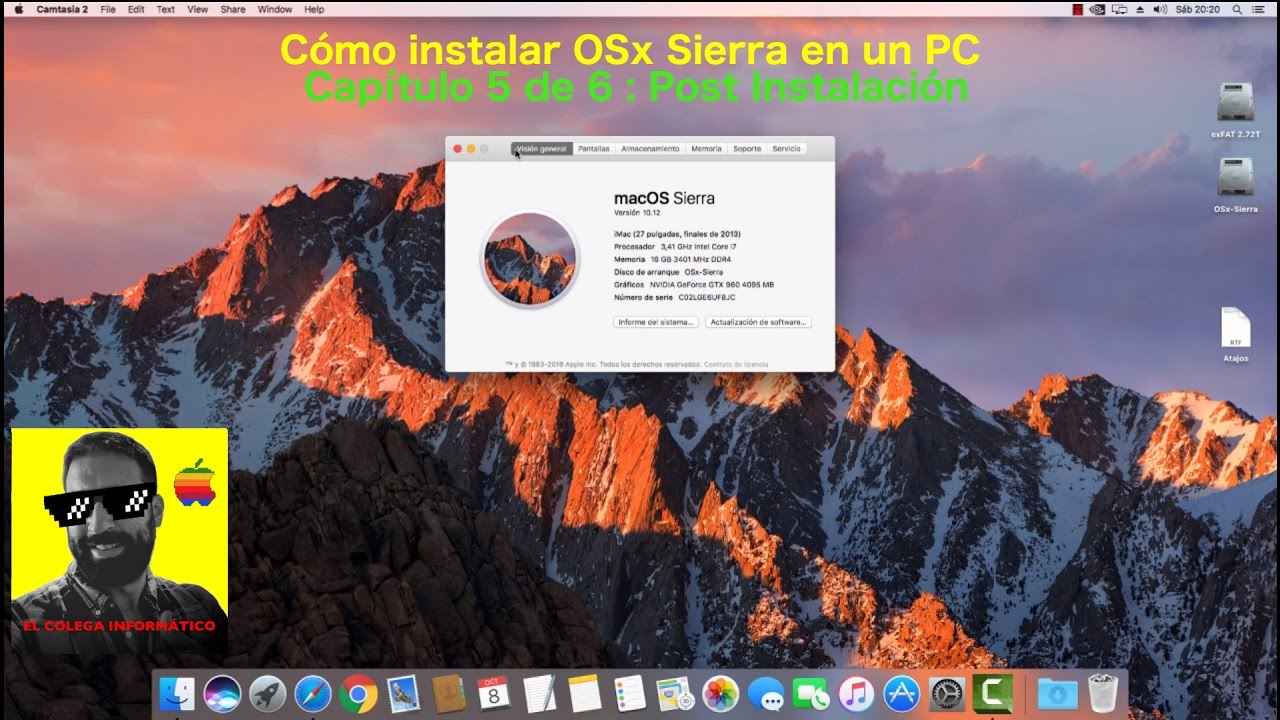Open System Preferences gear in dock
Viewport: 1280px width, 720px height.
[x=947, y=694]
